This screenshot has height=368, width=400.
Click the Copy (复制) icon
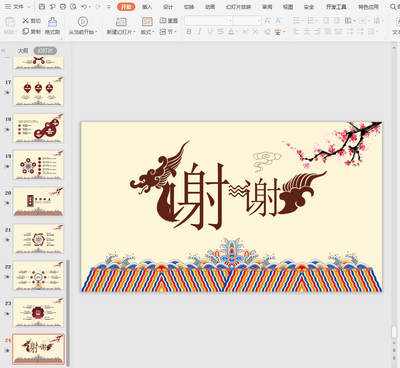(x=26, y=32)
